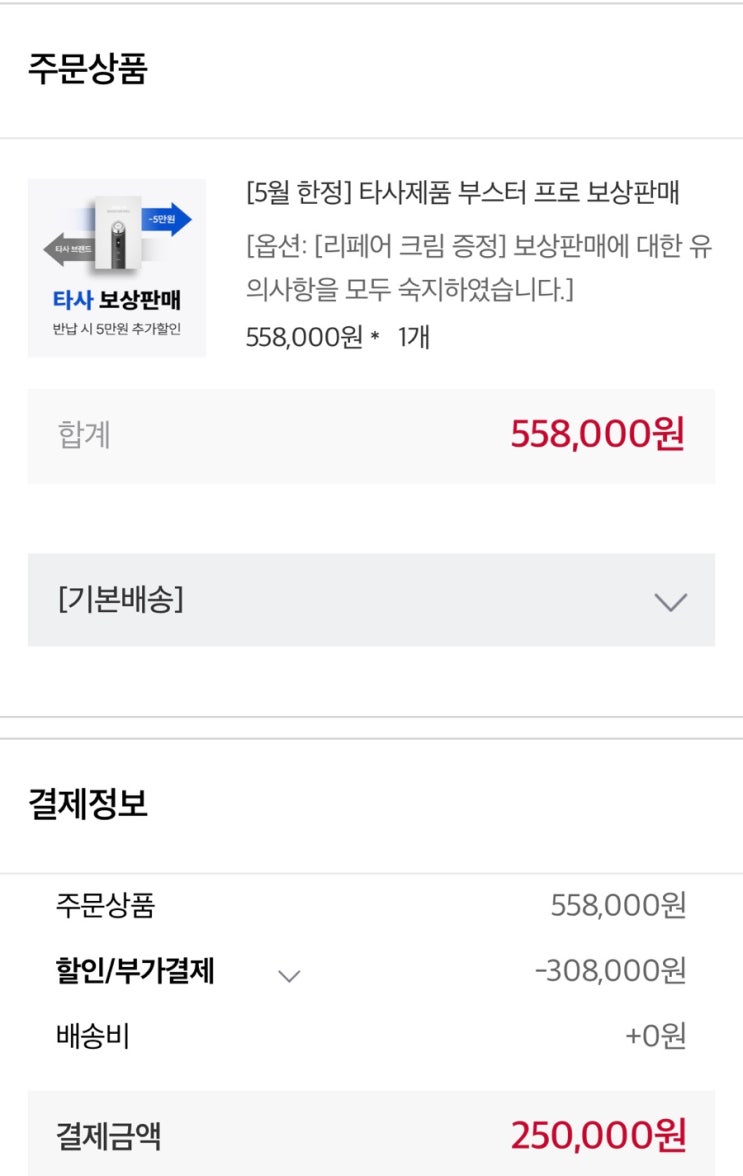Click the 주문상품 section heading

(x=87, y=70)
